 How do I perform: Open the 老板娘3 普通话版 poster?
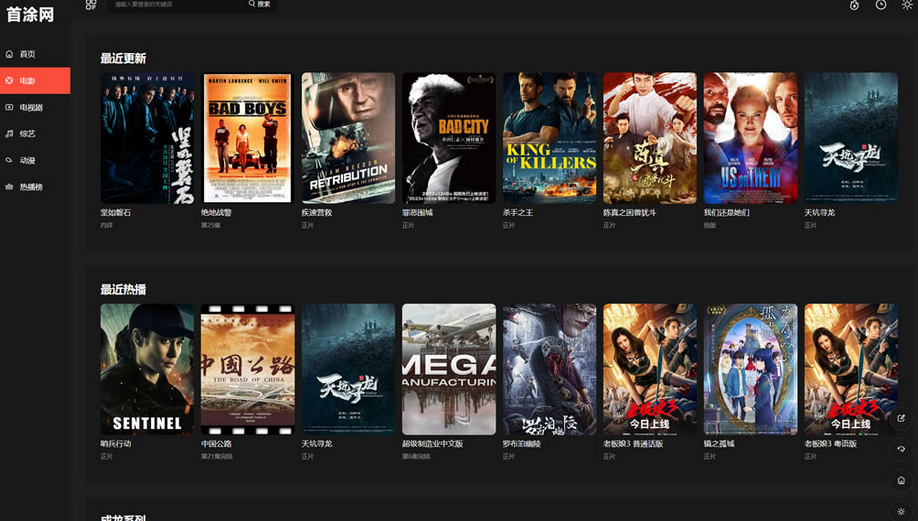point(650,369)
